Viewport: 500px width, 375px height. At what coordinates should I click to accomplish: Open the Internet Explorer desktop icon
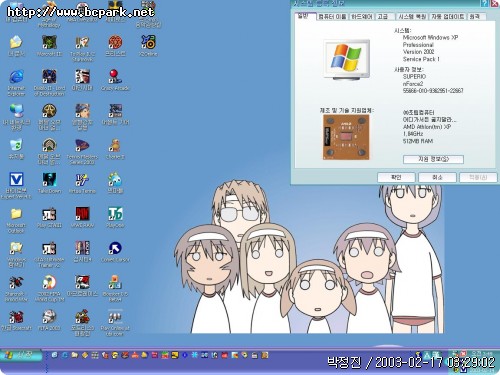16,77
